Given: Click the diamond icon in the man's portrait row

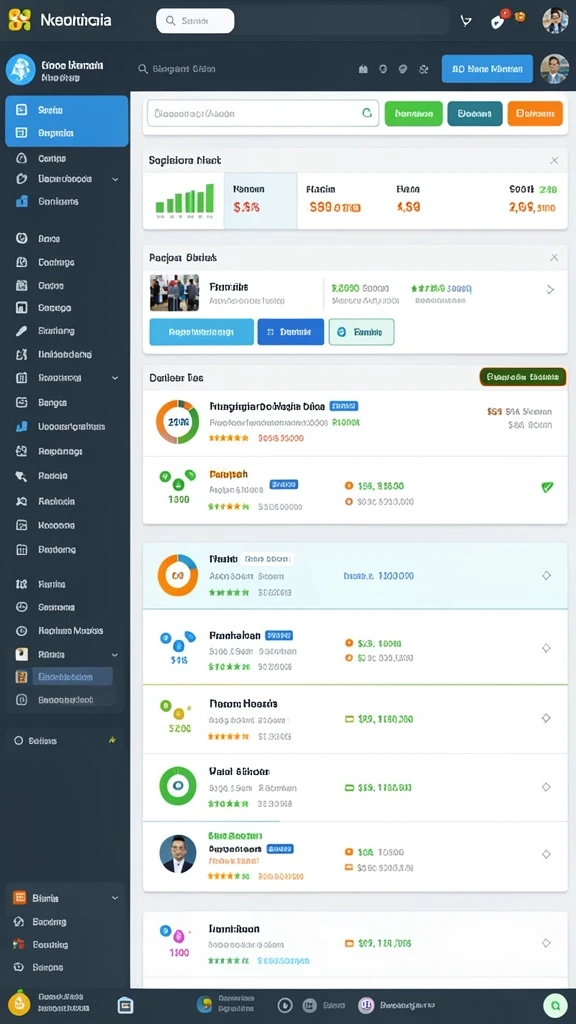Looking at the screenshot, I should [x=546, y=854].
